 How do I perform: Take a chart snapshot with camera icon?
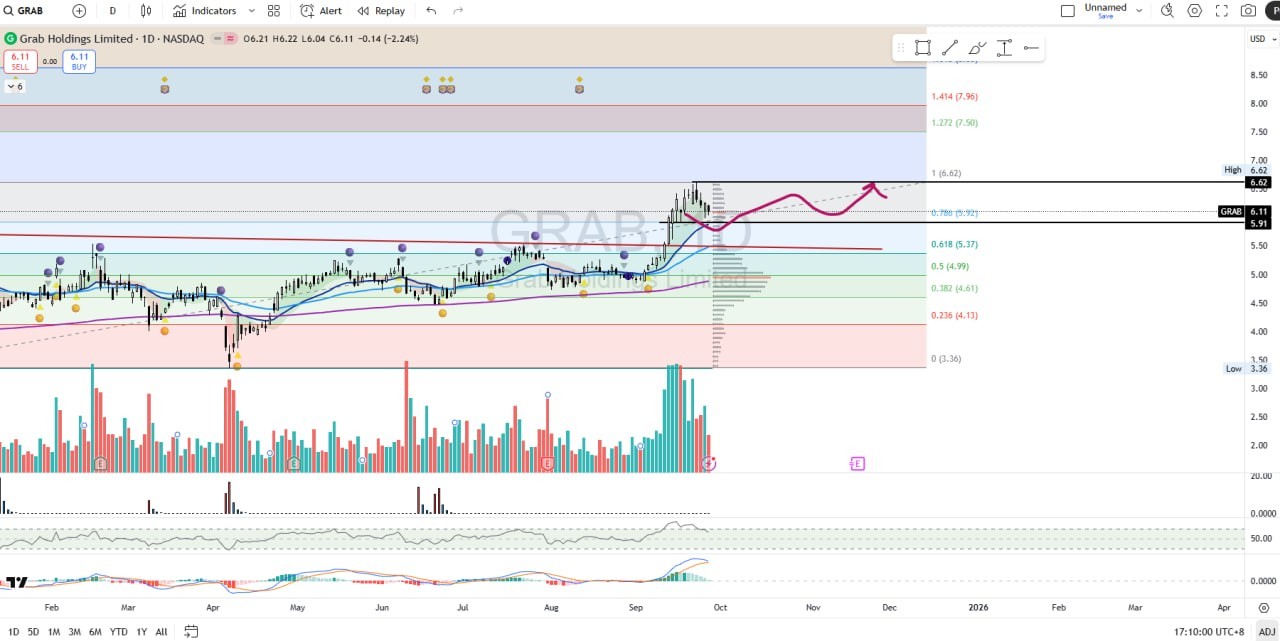(1248, 11)
